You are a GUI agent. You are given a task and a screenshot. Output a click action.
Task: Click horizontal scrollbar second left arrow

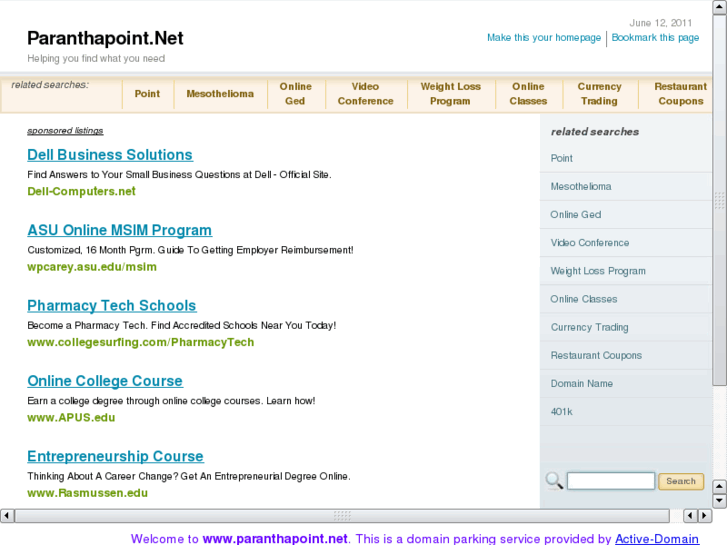tap(690, 515)
